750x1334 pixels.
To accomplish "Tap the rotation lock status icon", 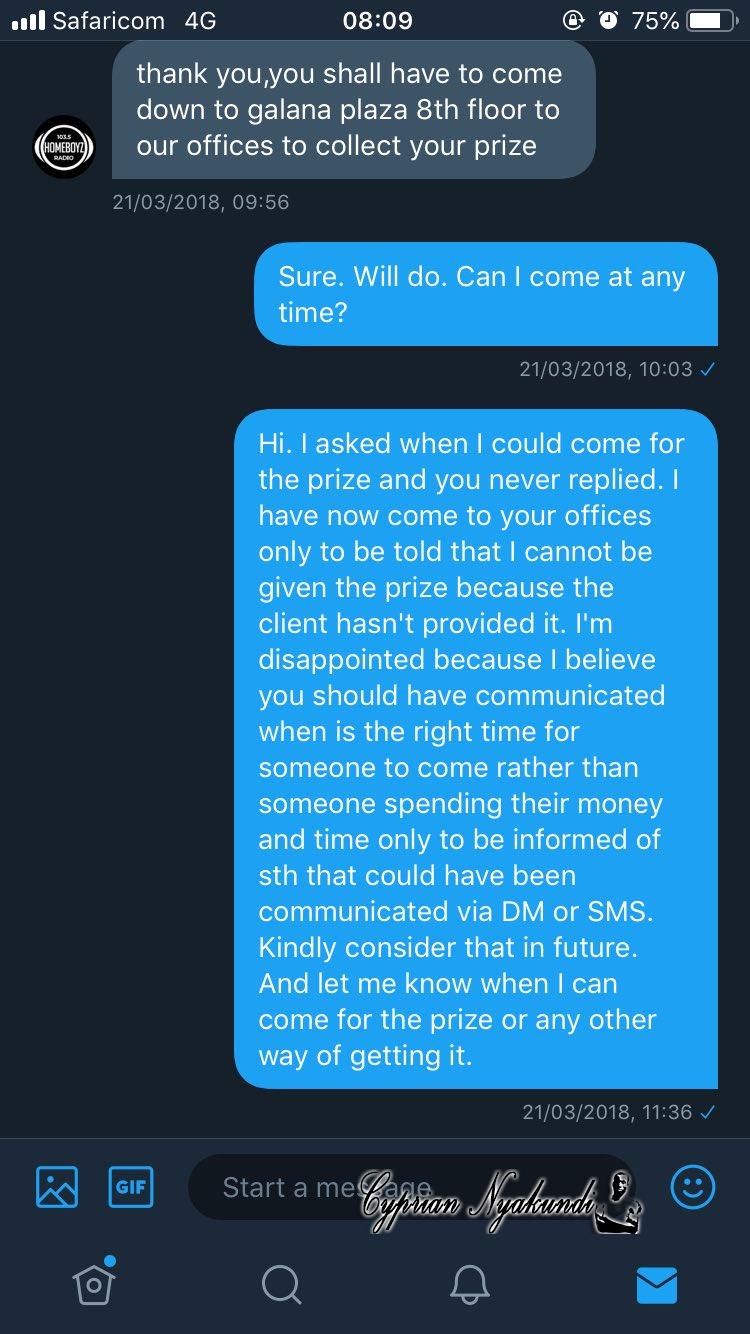I will [573, 20].
